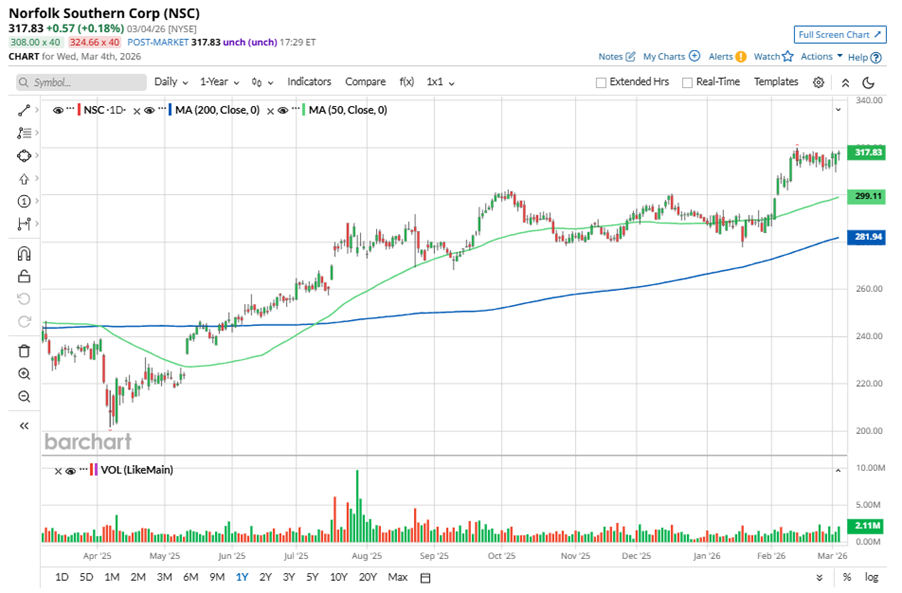
Task: Click the Compare button
Action: [365, 82]
